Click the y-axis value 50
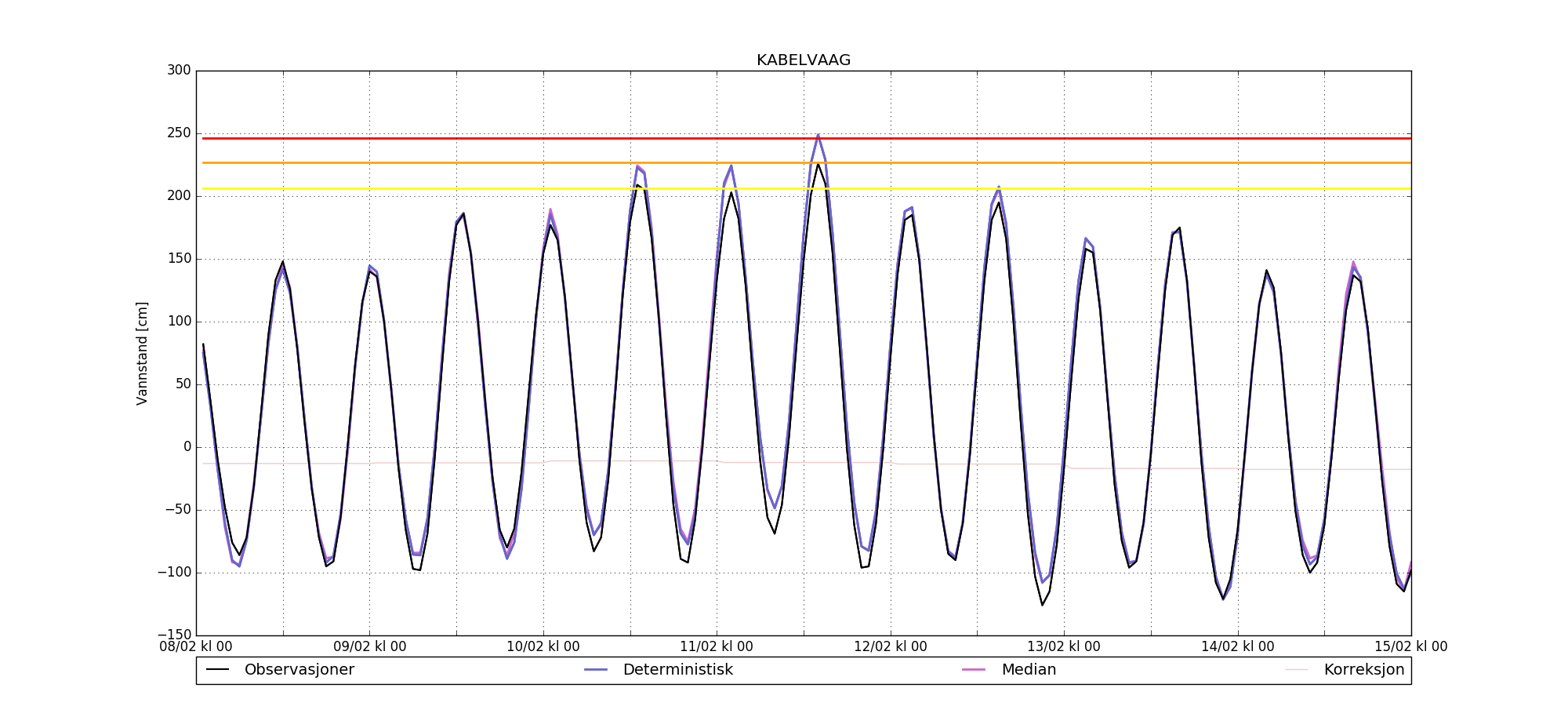This screenshot has height=706, width=1568. click(x=183, y=384)
